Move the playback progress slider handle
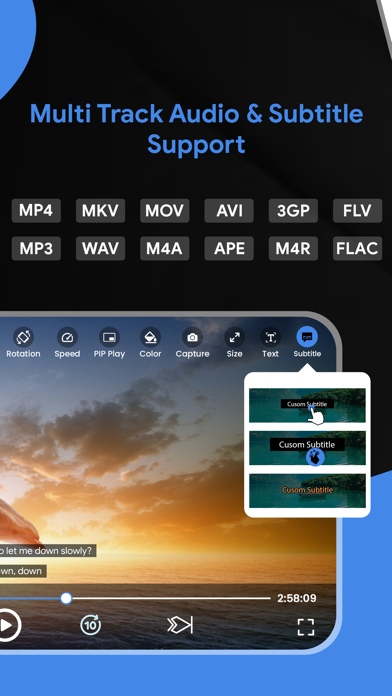The width and height of the screenshot is (392, 696). click(66, 598)
